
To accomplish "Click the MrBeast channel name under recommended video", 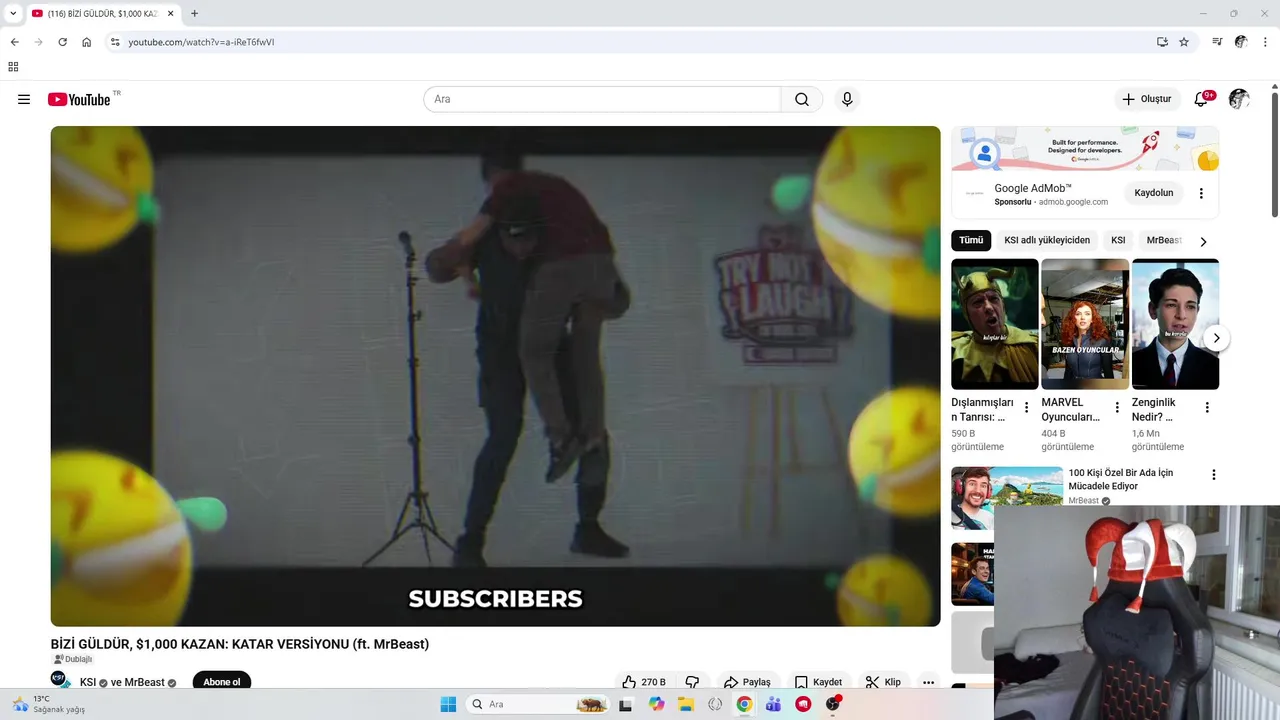I will coord(1083,500).
